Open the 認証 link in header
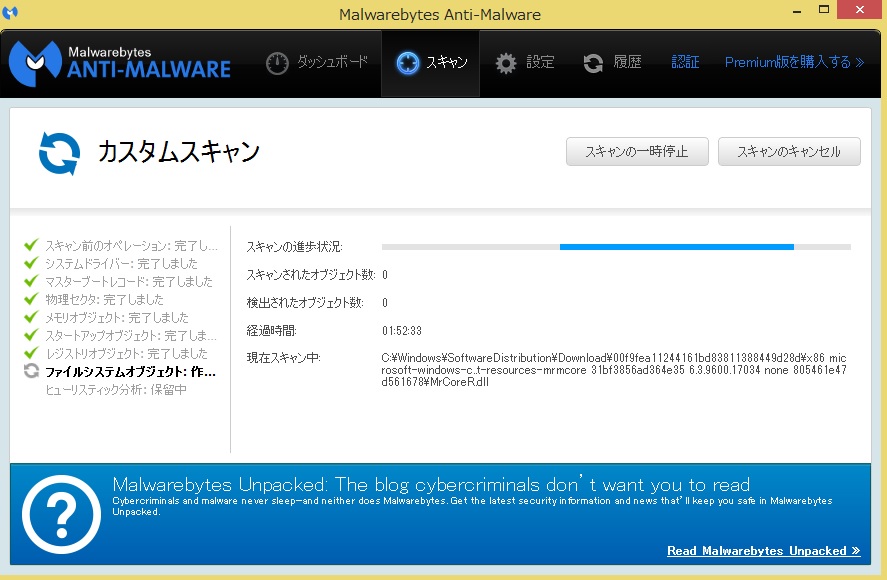 coord(685,62)
